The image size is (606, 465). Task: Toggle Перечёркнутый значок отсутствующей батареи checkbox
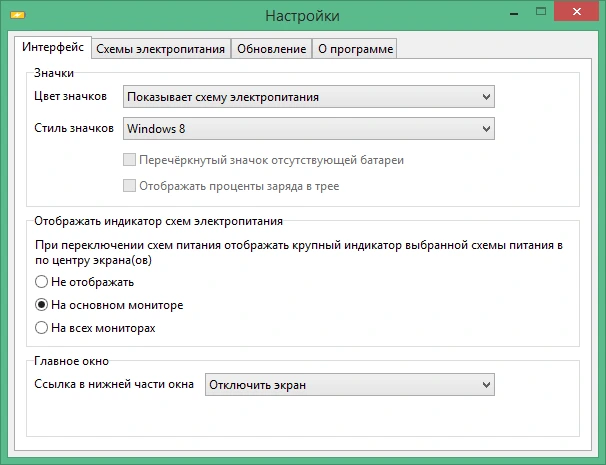click(x=129, y=160)
